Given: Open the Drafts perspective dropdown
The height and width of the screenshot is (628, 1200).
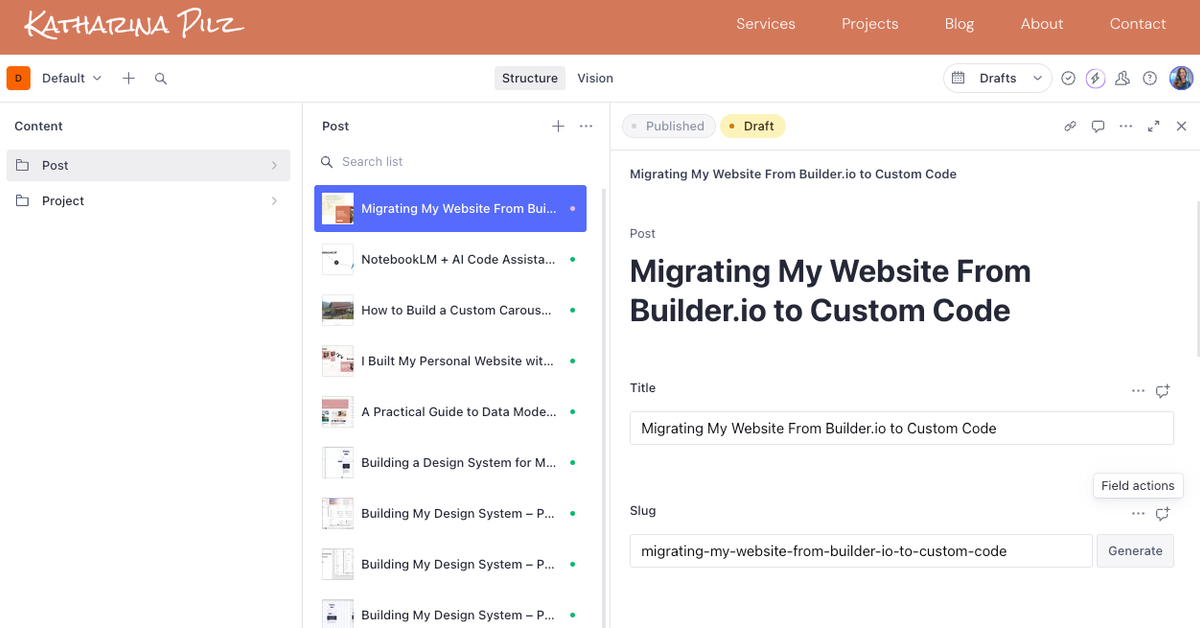Looking at the screenshot, I should [x=997, y=78].
